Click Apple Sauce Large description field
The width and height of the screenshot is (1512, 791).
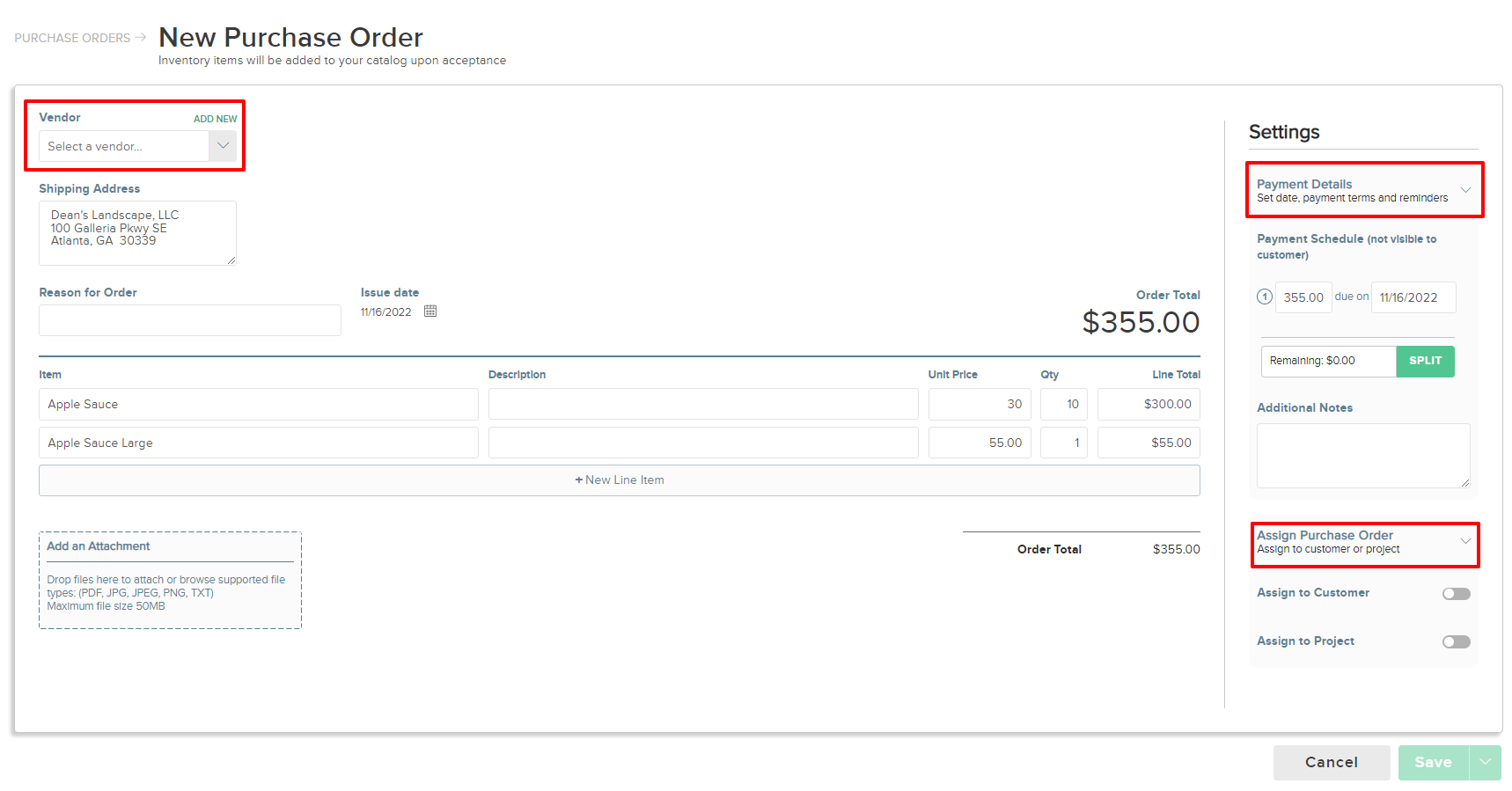pyautogui.click(x=703, y=443)
